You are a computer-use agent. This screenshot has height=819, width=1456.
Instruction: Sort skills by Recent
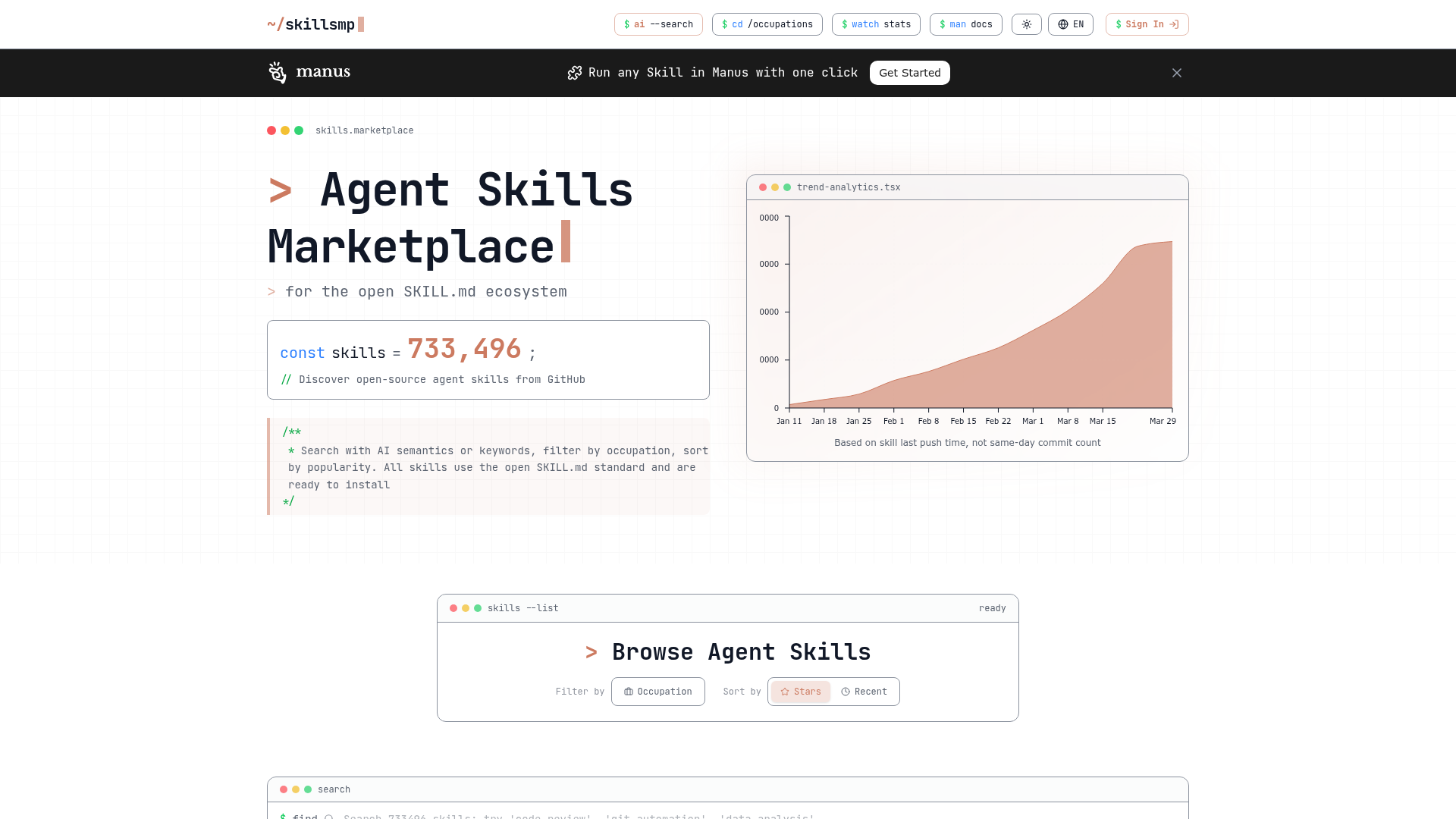click(x=864, y=692)
